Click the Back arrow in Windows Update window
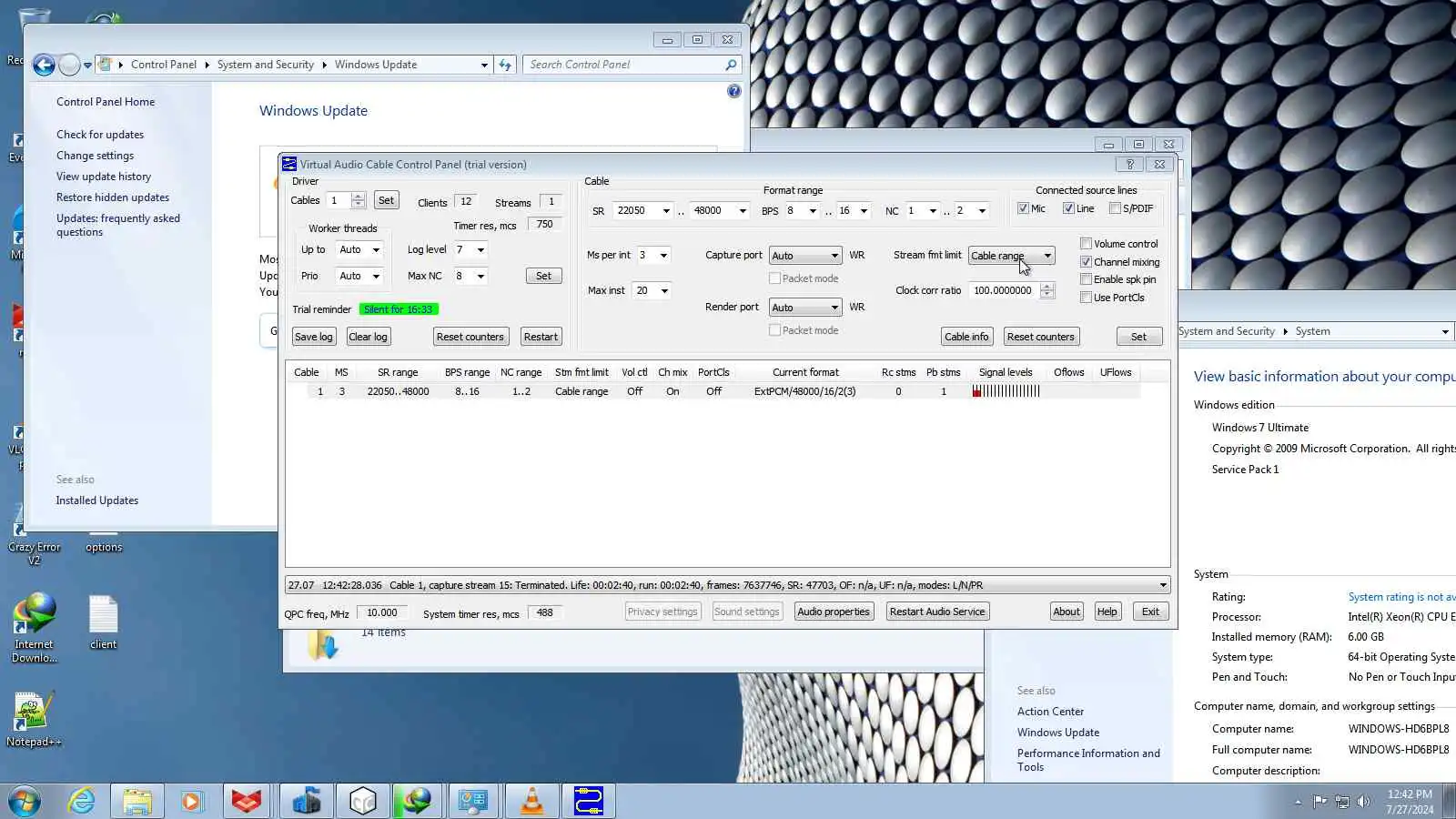 (43, 65)
